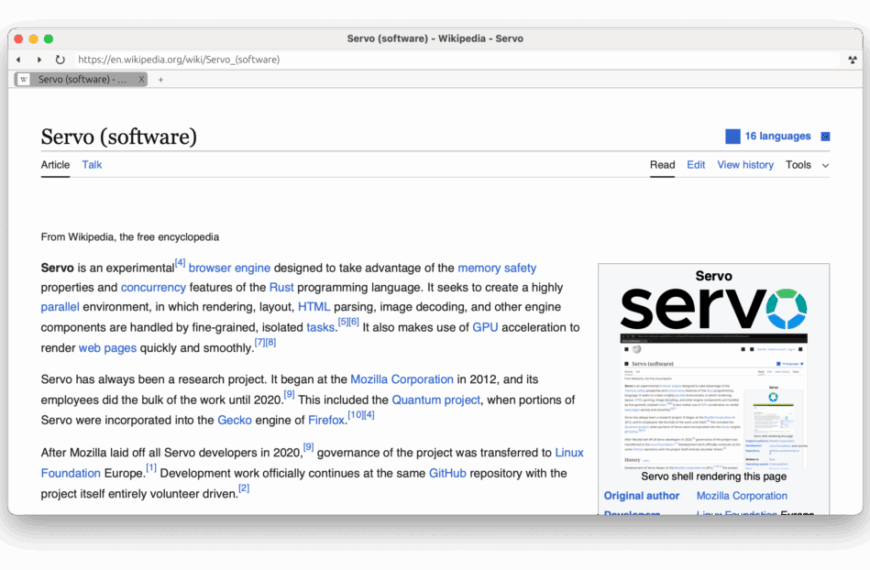The image size is (870, 570).
Task: Click the 16 languages button
Action: (x=777, y=136)
